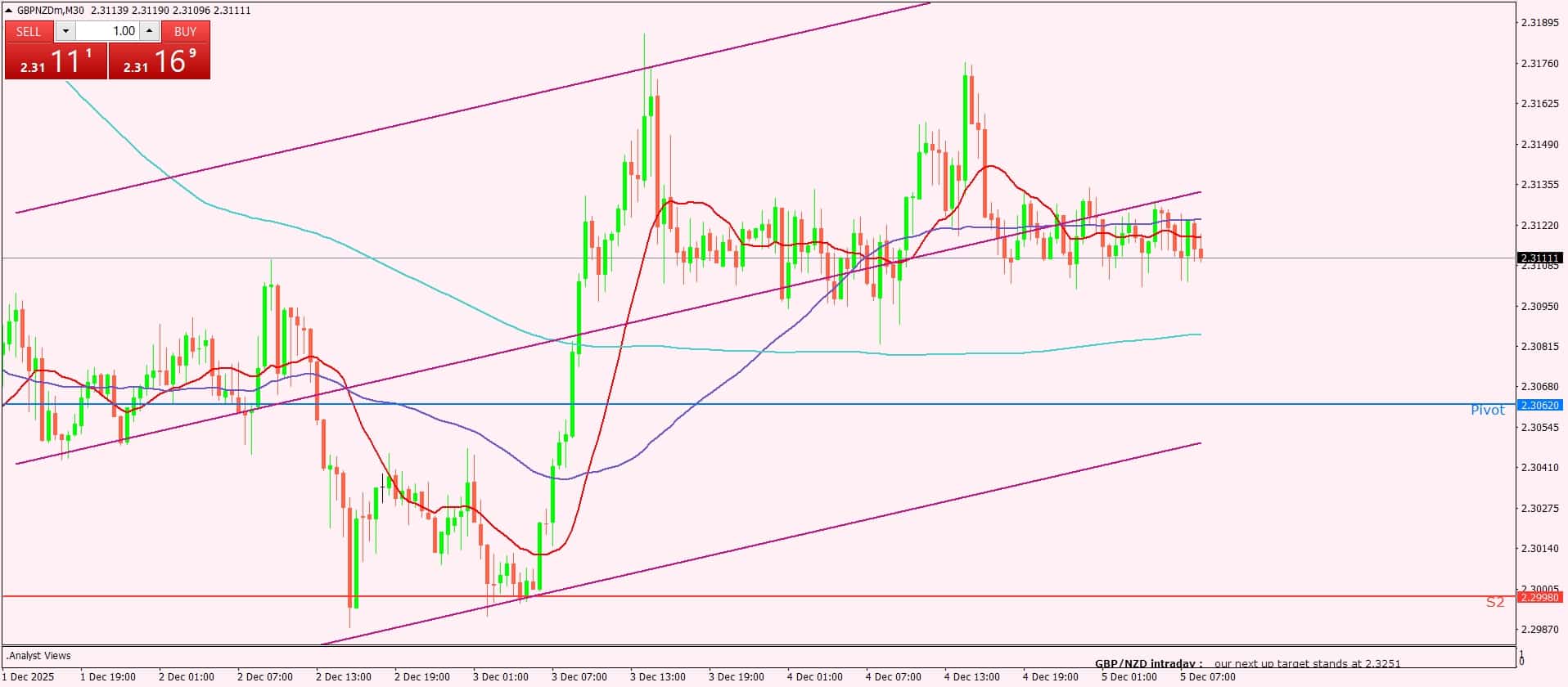The height and width of the screenshot is (687, 1568).
Task: Click the current price tag 2.31111
Action: [1539, 258]
